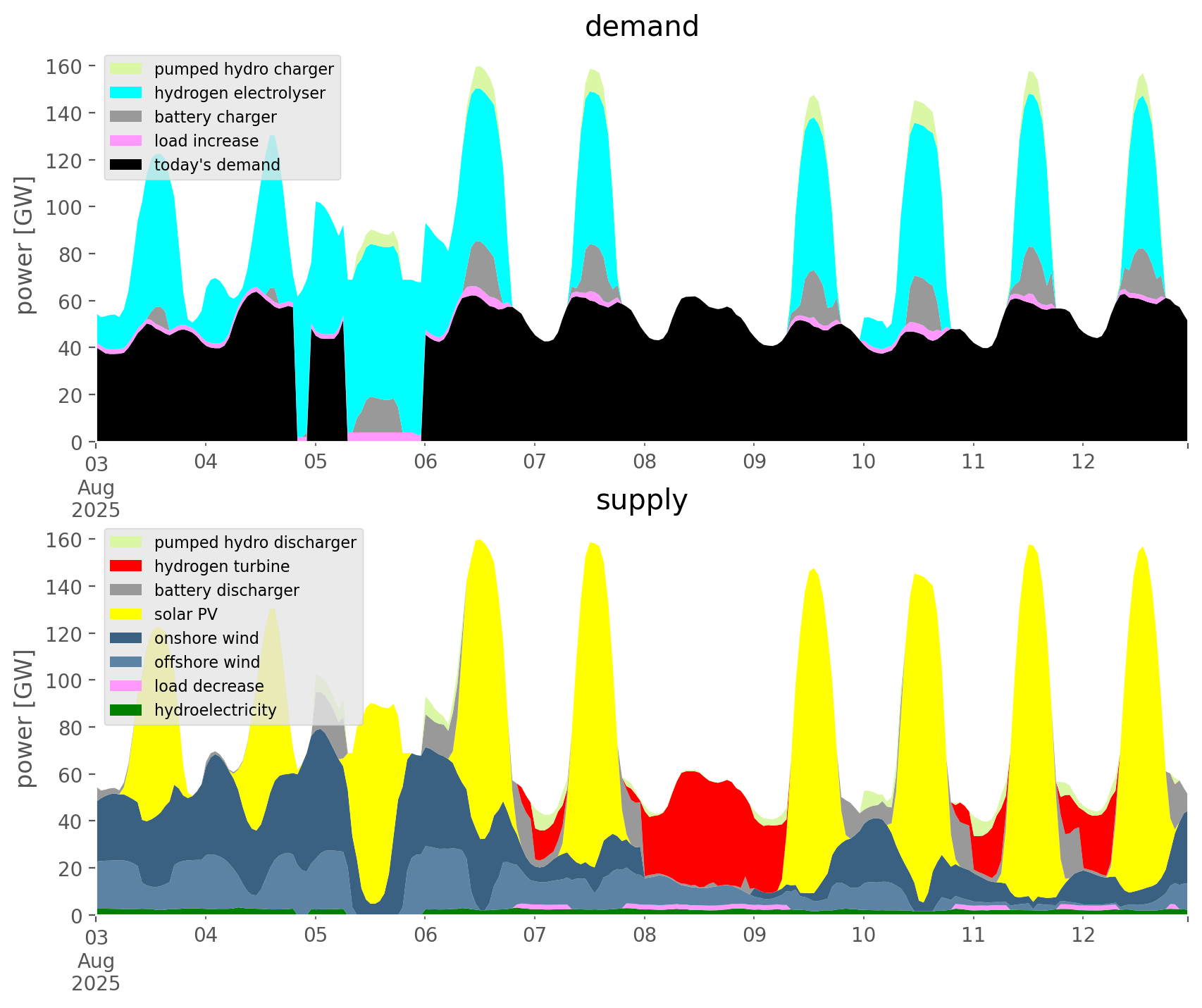Viewport: 1202px width, 1008px height.
Task: Click the green hydroelectricity legend swatch
Action: click(126, 710)
